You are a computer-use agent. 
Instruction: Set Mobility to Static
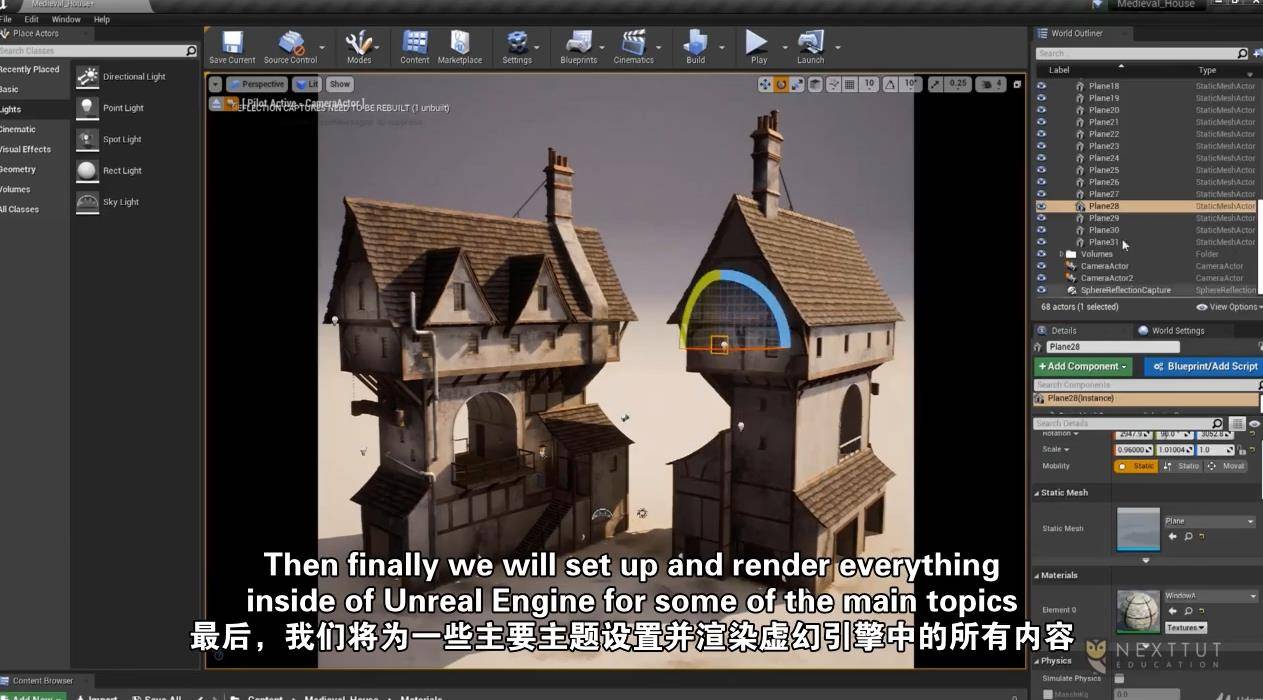[1136, 466]
